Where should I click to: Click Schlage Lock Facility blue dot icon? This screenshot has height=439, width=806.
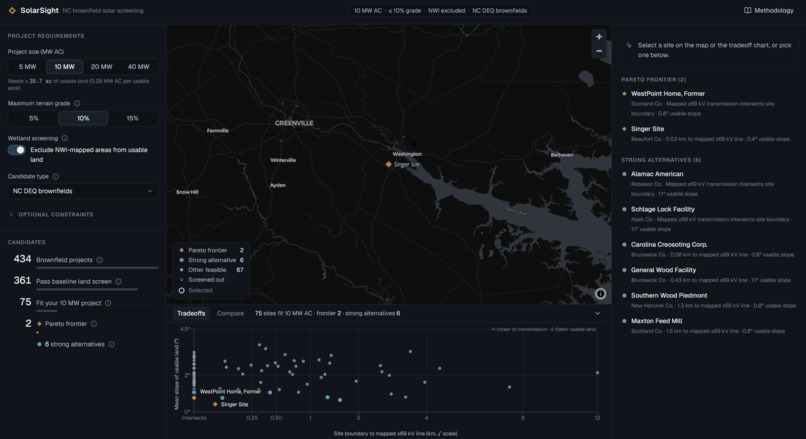[624, 209]
